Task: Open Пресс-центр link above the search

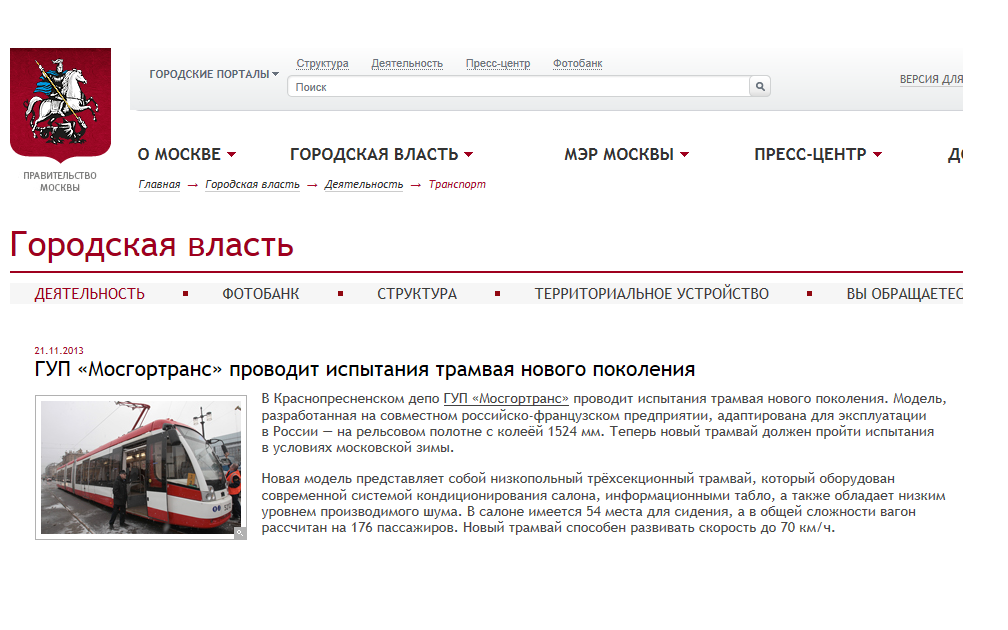Action: pyautogui.click(x=498, y=64)
